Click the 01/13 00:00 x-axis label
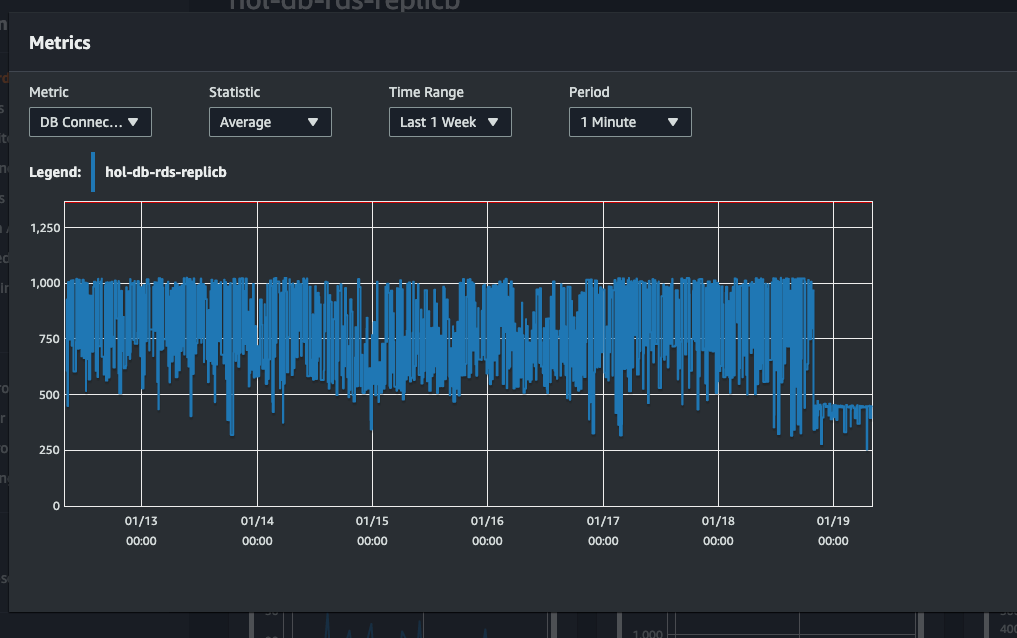This screenshot has width=1017, height=638. point(141,531)
